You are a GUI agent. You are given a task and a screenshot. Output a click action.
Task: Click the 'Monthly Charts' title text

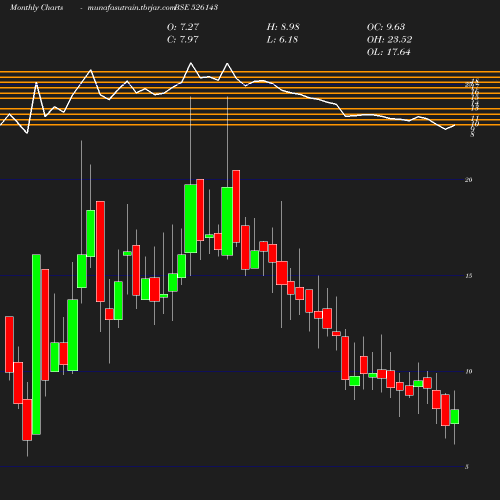(36, 8)
